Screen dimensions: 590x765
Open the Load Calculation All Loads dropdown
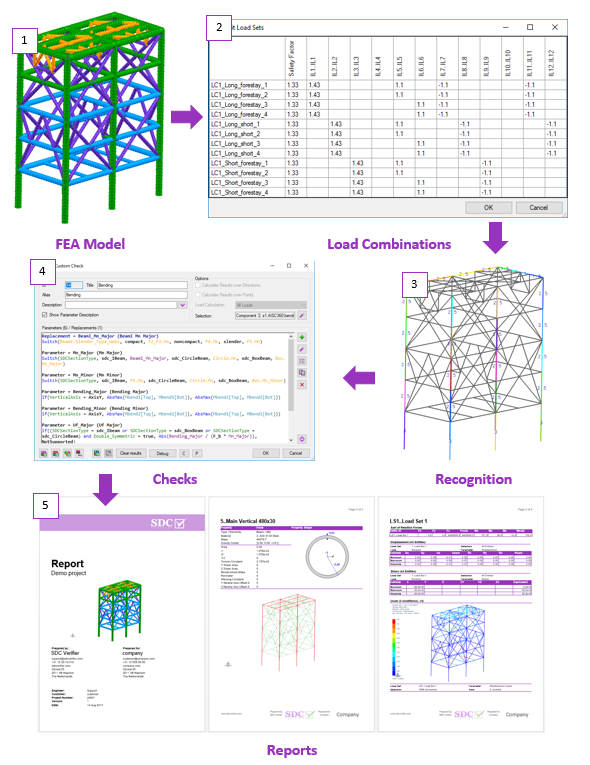pos(270,305)
